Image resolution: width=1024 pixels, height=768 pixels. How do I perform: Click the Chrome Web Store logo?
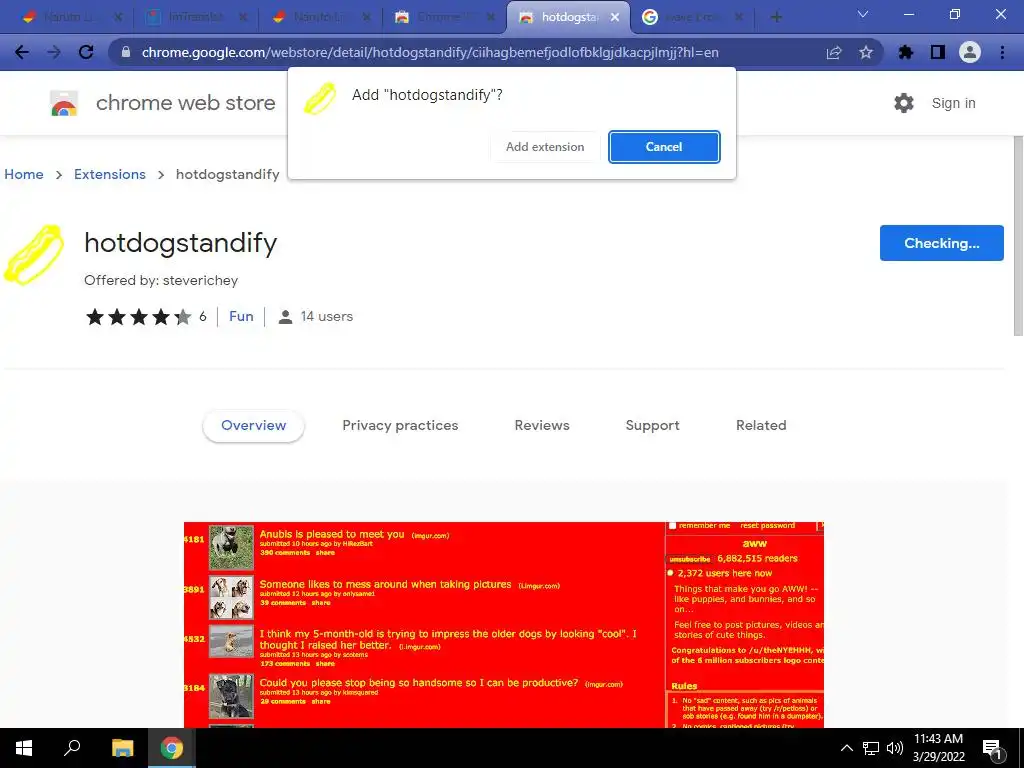point(64,103)
